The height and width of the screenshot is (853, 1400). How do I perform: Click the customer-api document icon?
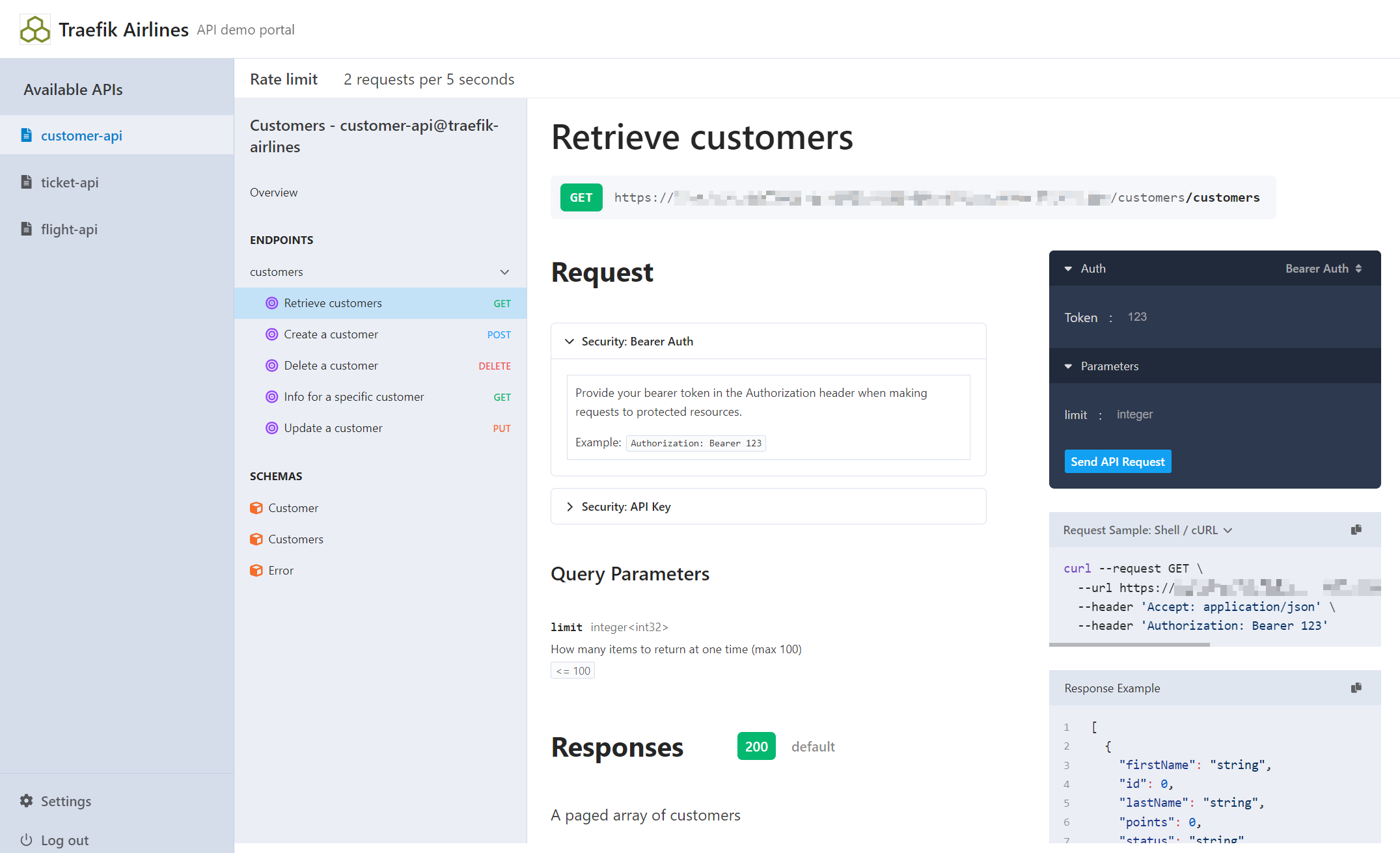[26, 135]
